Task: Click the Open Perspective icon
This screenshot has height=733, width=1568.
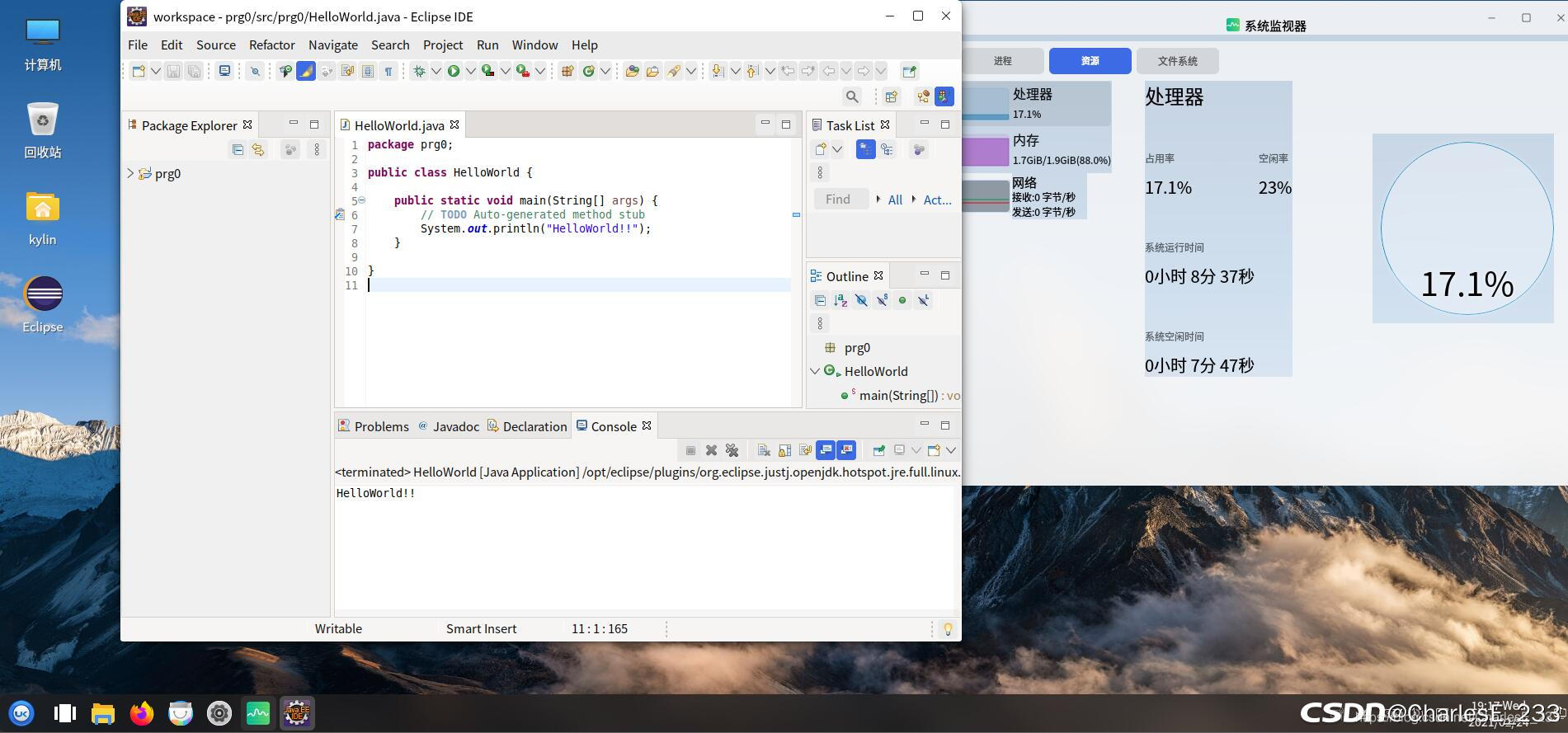Action: point(892,96)
